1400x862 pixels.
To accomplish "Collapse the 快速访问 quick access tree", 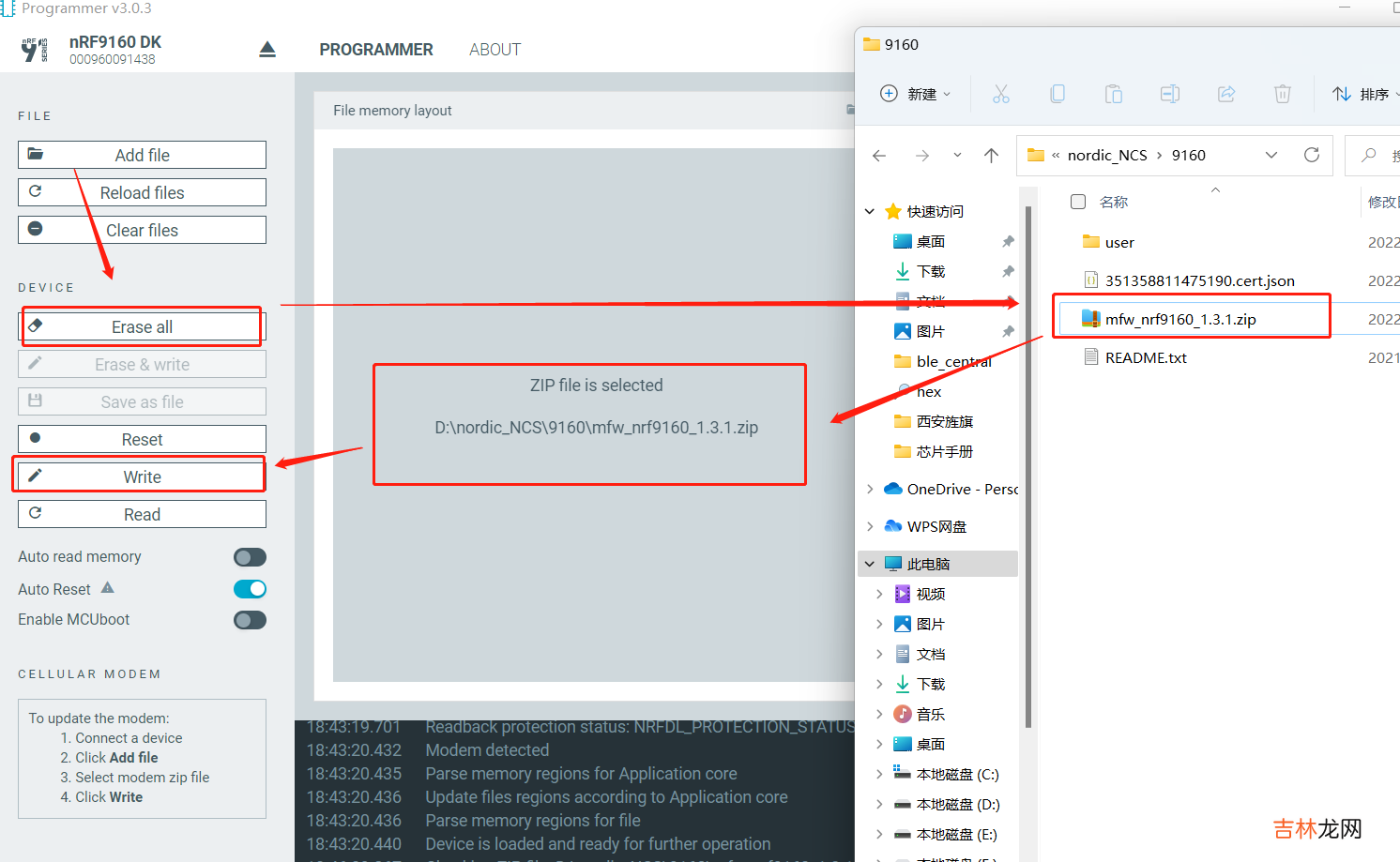I will (870, 211).
